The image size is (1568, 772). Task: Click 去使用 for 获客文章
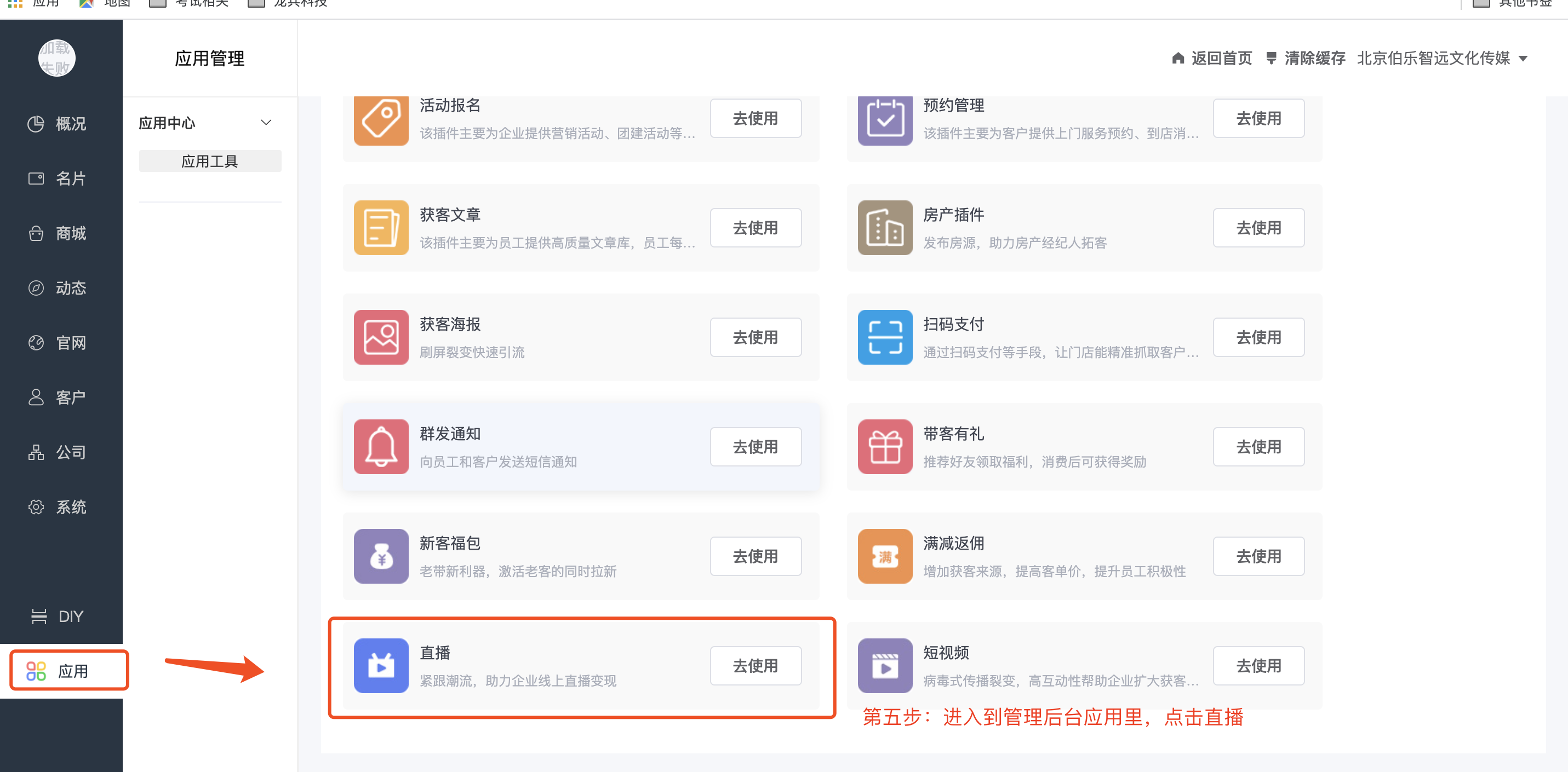[x=756, y=228]
